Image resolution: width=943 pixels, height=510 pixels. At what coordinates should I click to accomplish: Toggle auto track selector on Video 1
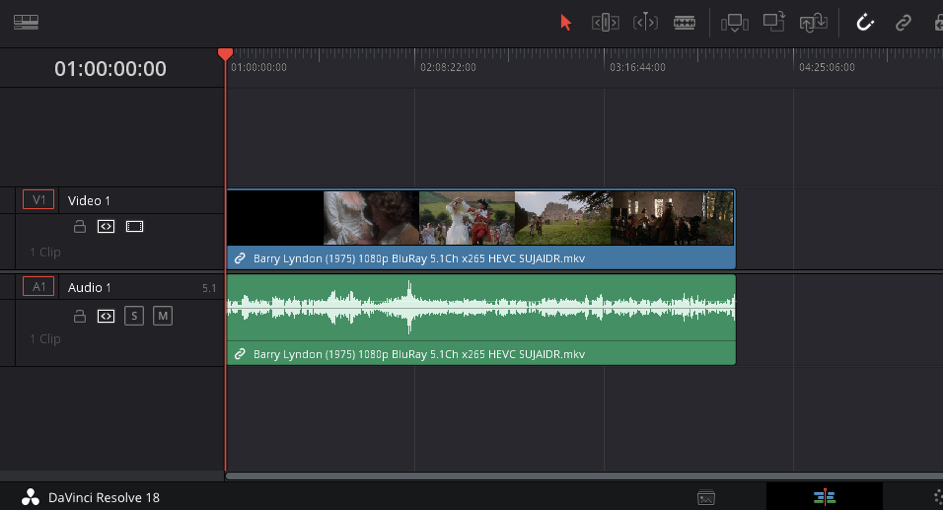pyautogui.click(x=106, y=227)
